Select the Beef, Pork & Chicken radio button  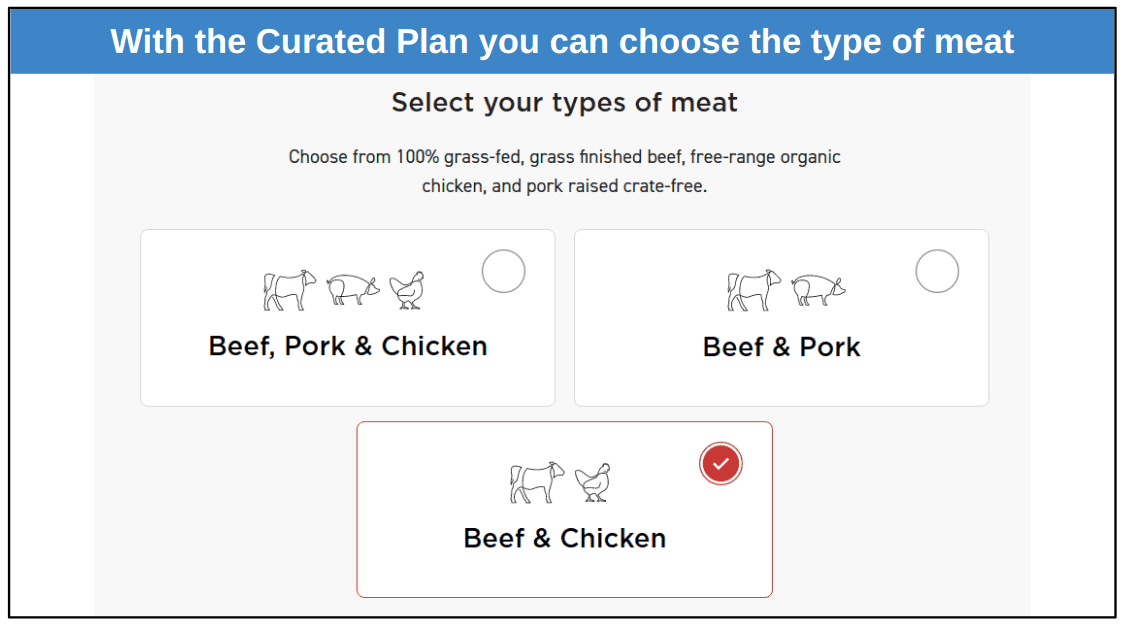(503, 271)
